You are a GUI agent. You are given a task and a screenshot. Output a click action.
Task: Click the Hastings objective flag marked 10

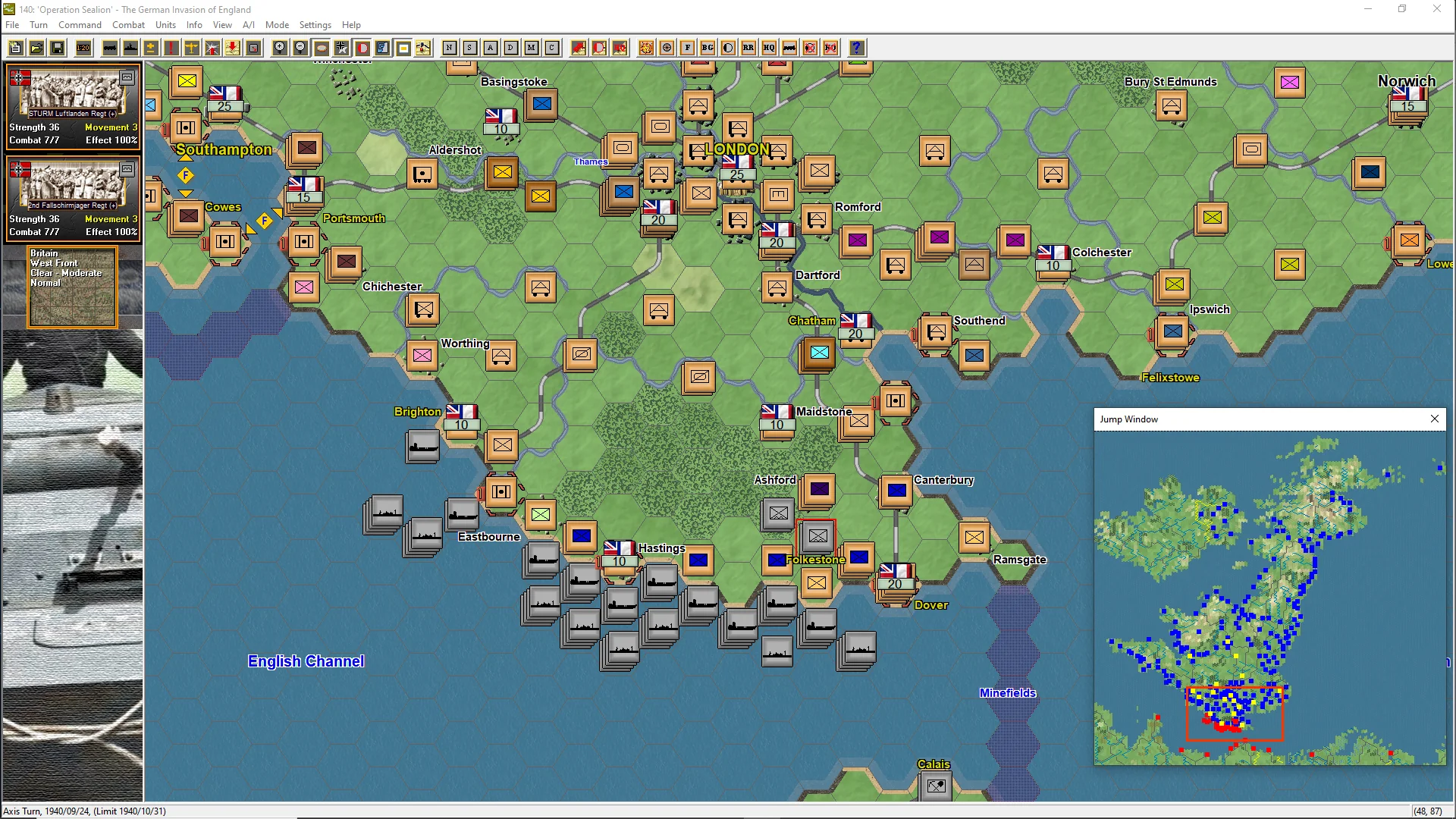(x=620, y=554)
